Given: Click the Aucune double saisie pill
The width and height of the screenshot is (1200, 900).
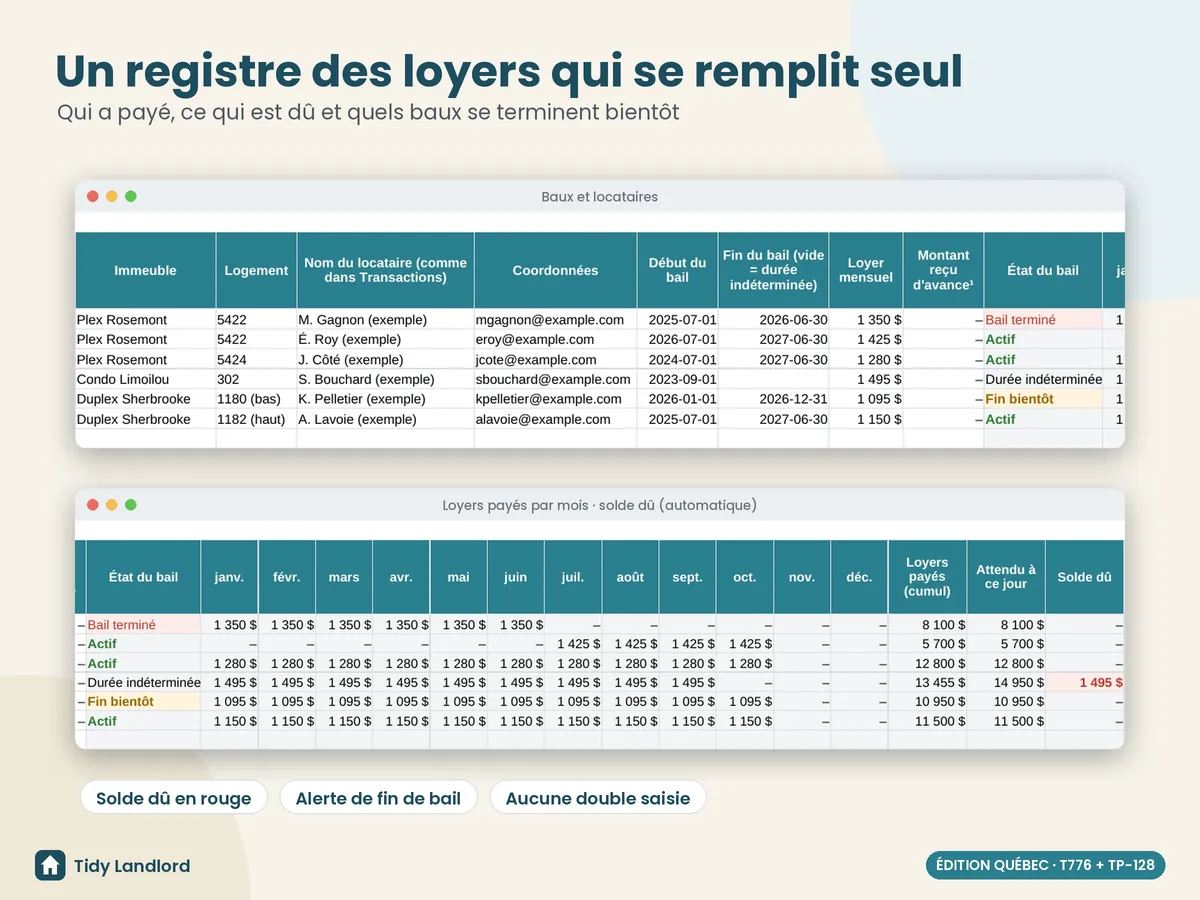Looking at the screenshot, I should click(598, 798).
